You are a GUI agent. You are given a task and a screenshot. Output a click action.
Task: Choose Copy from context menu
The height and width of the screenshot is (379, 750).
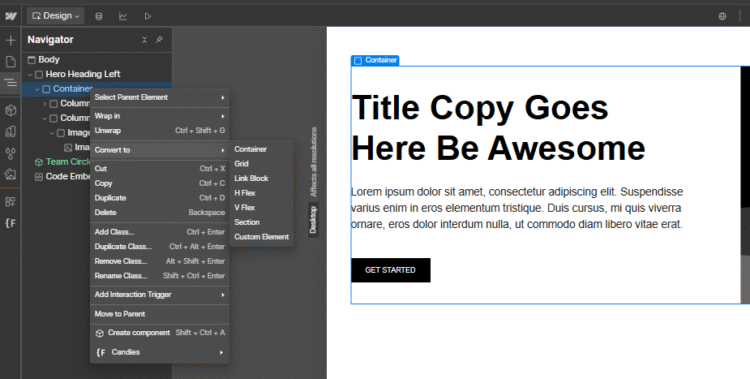click(x=160, y=183)
